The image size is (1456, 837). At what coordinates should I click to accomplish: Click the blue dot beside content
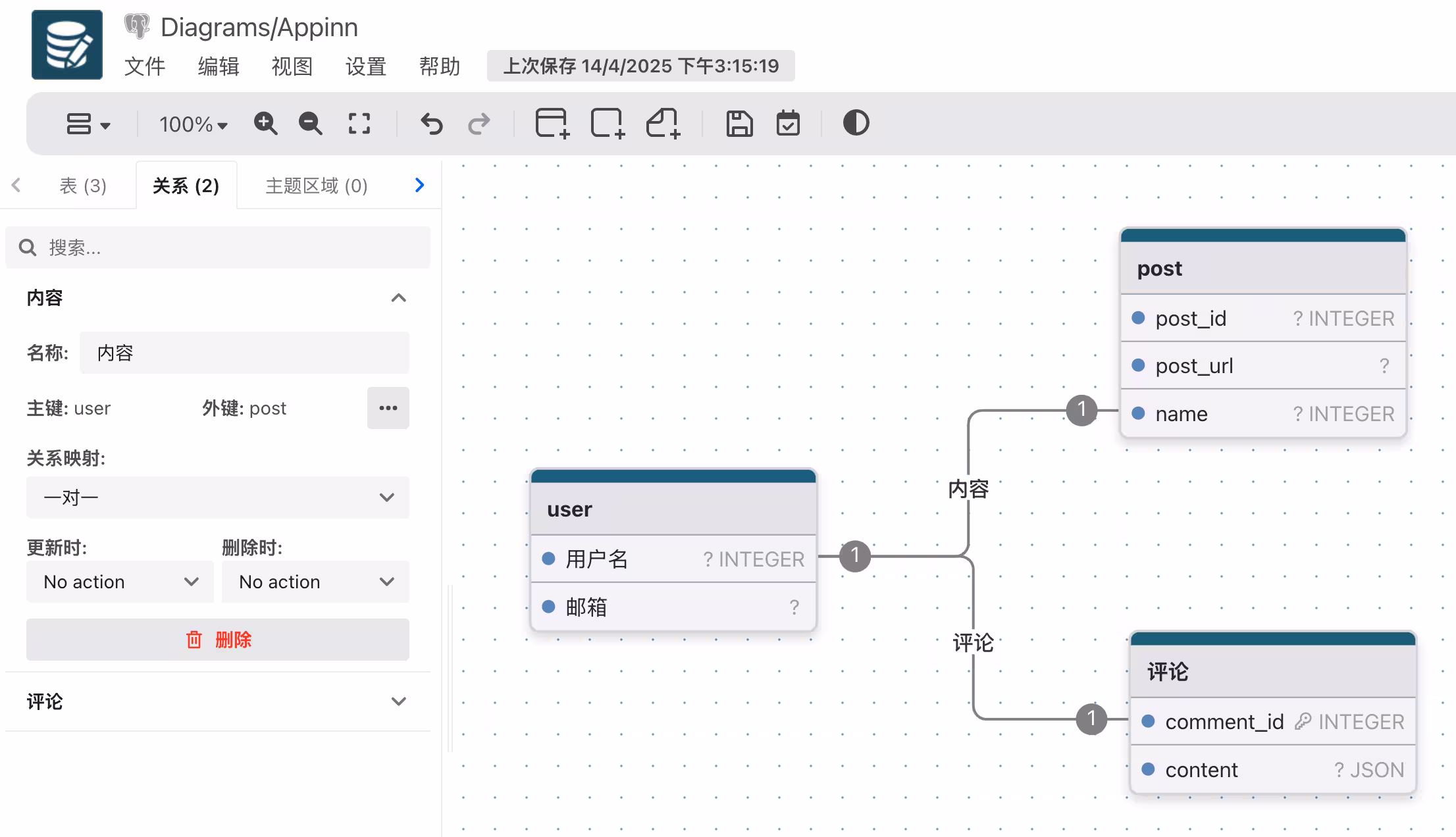coord(1148,769)
